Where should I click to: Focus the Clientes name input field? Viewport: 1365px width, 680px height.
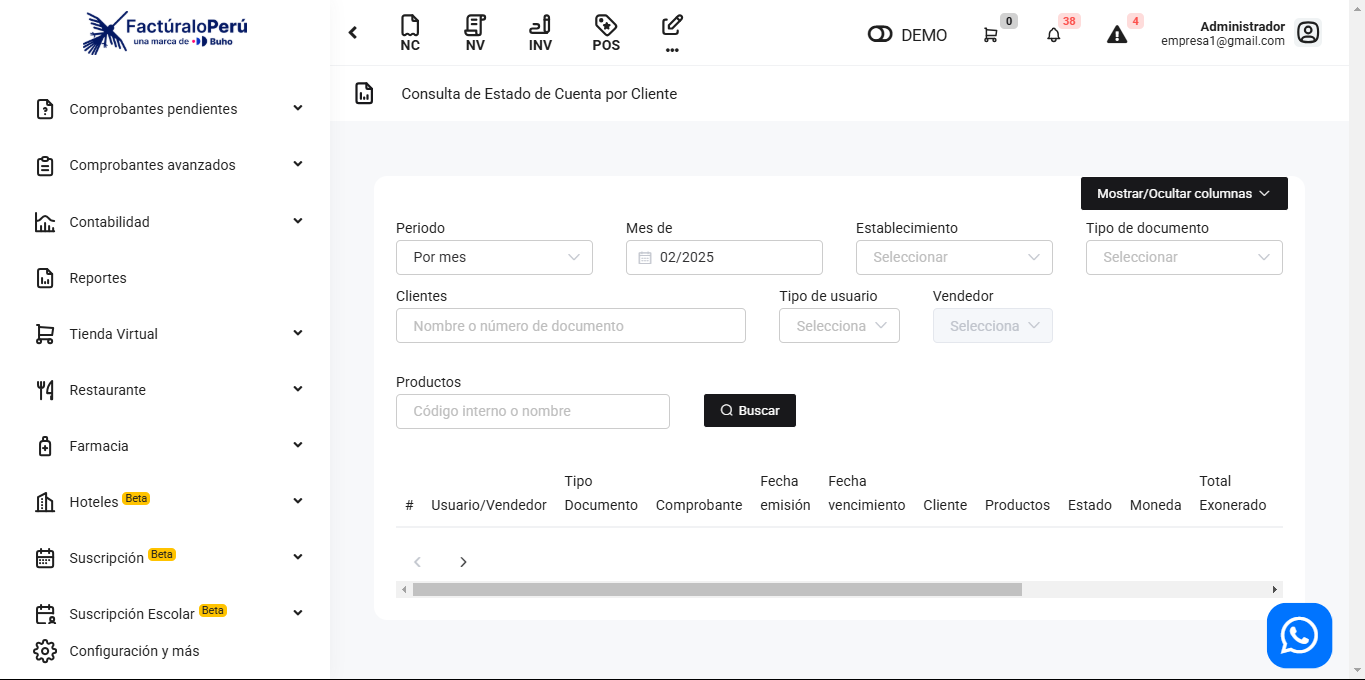(571, 326)
